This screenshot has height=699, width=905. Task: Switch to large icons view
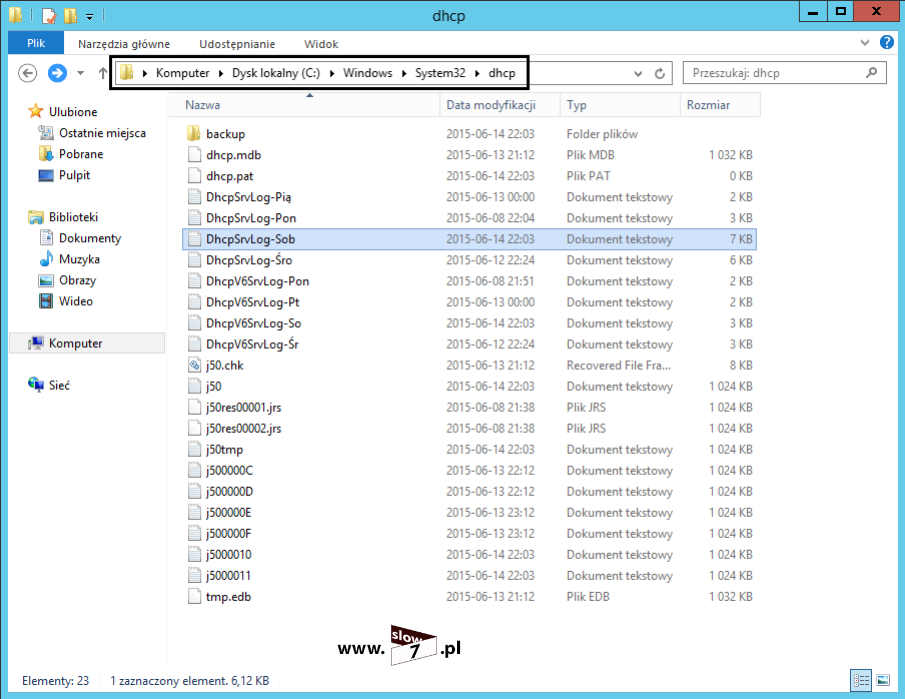click(x=882, y=681)
